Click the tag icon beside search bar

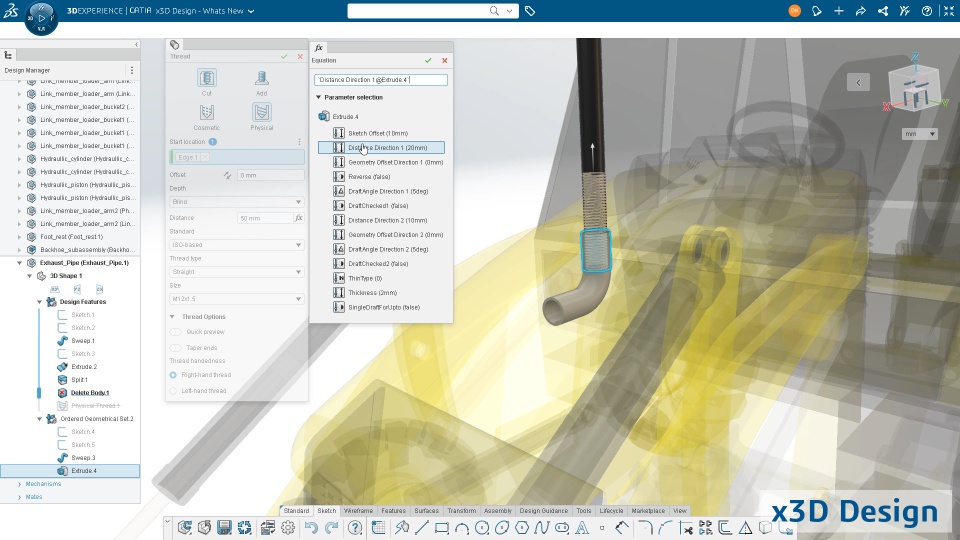point(530,11)
